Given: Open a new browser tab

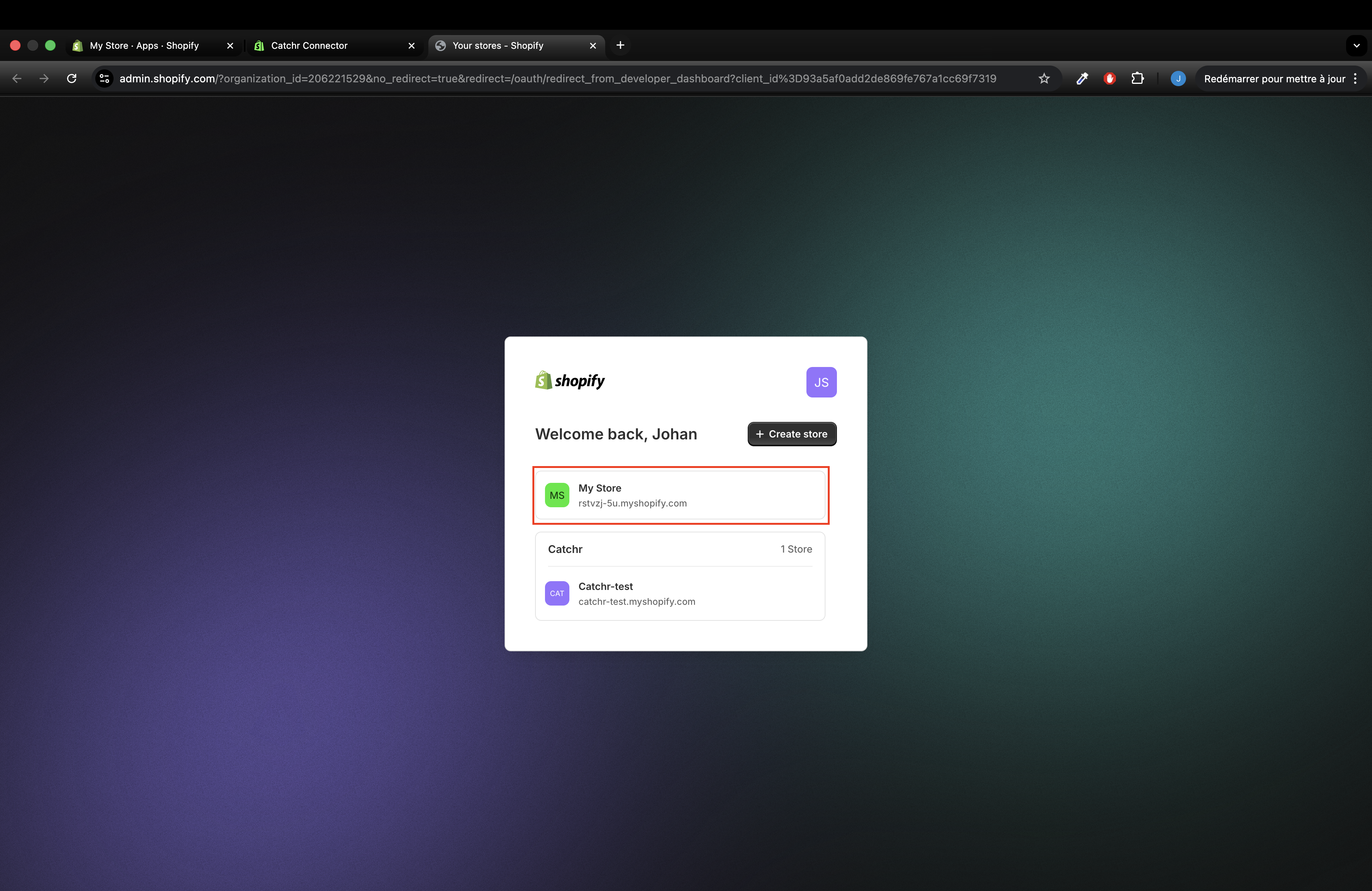Looking at the screenshot, I should click(x=620, y=45).
